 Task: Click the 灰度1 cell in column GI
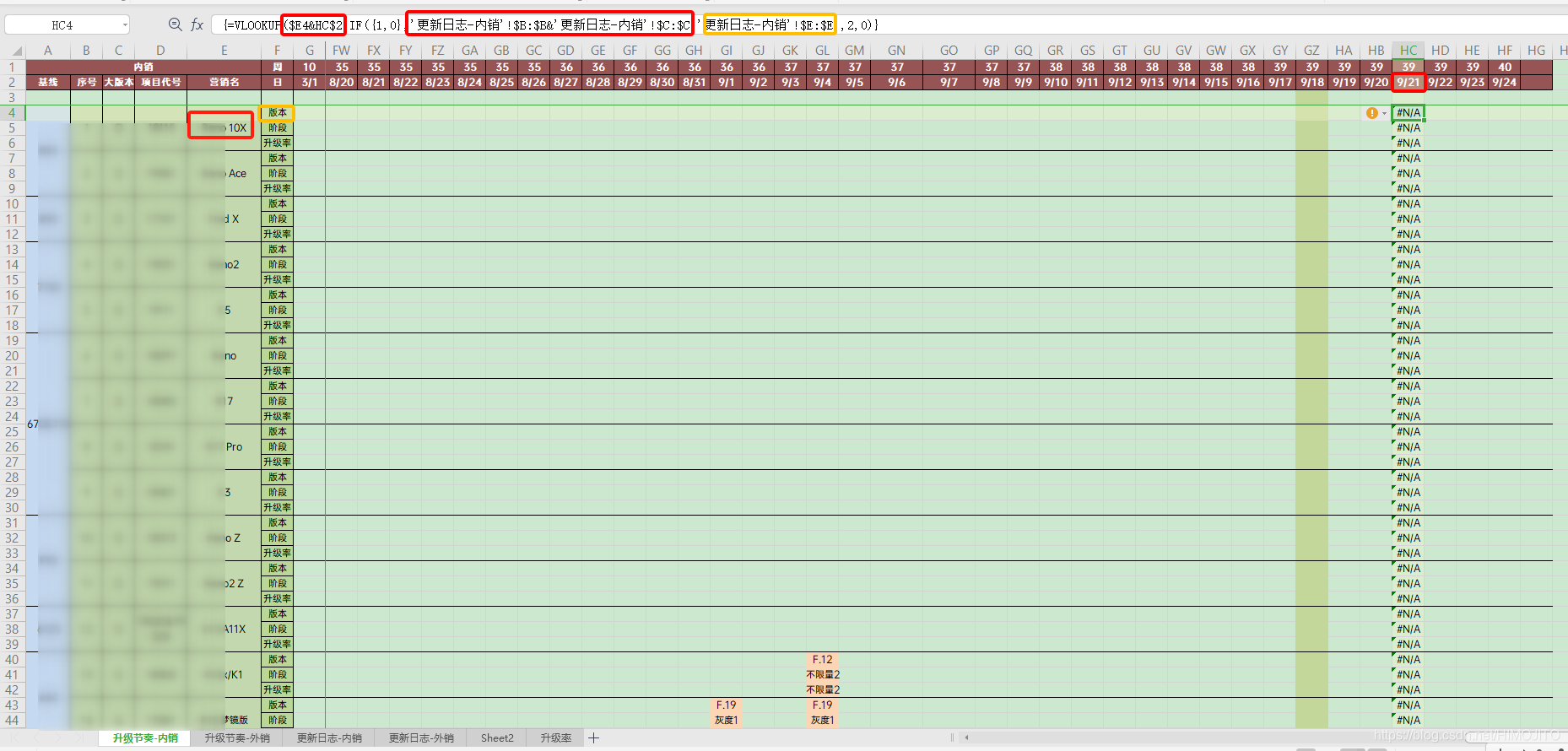[727, 721]
